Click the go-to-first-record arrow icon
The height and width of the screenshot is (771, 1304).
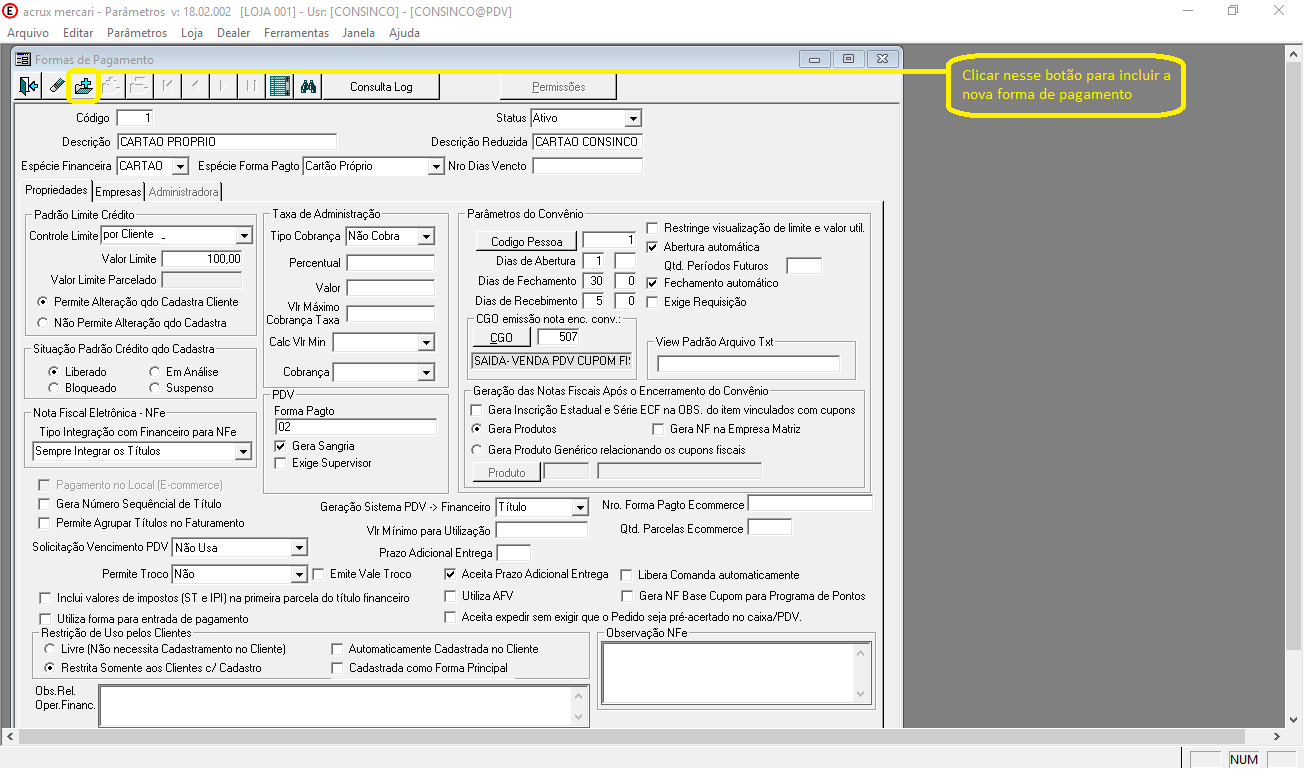point(167,87)
